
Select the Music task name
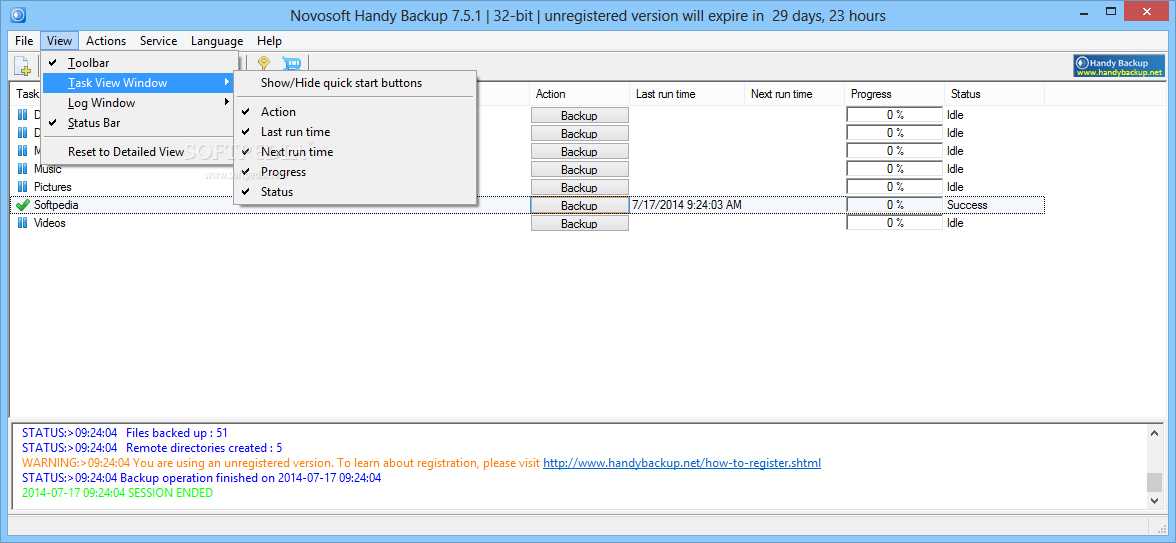tap(47, 169)
